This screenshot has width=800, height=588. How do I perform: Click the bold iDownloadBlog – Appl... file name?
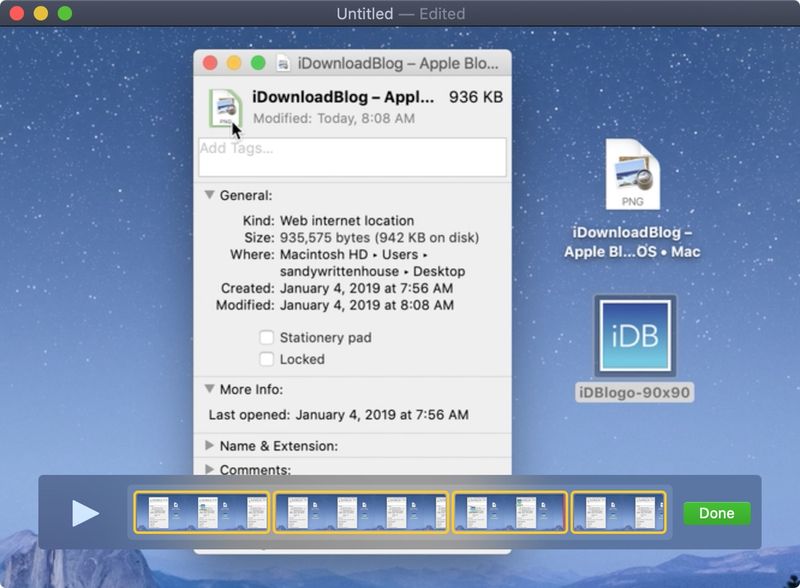[x=343, y=96]
